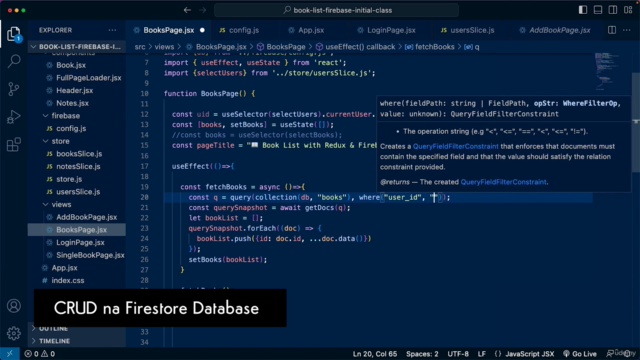Toggle the bottom panel layout icon
640x360 pixels.
(x=598, y=10)
